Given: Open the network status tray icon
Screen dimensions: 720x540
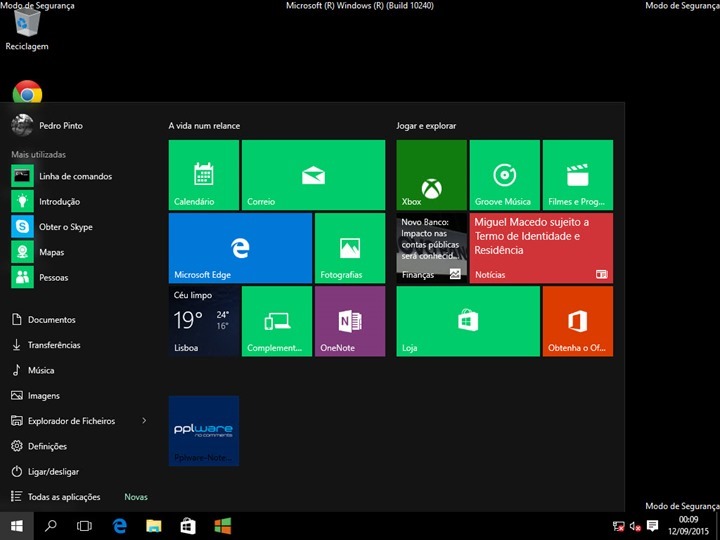Looking at the screenshot, I should (619, 526).
